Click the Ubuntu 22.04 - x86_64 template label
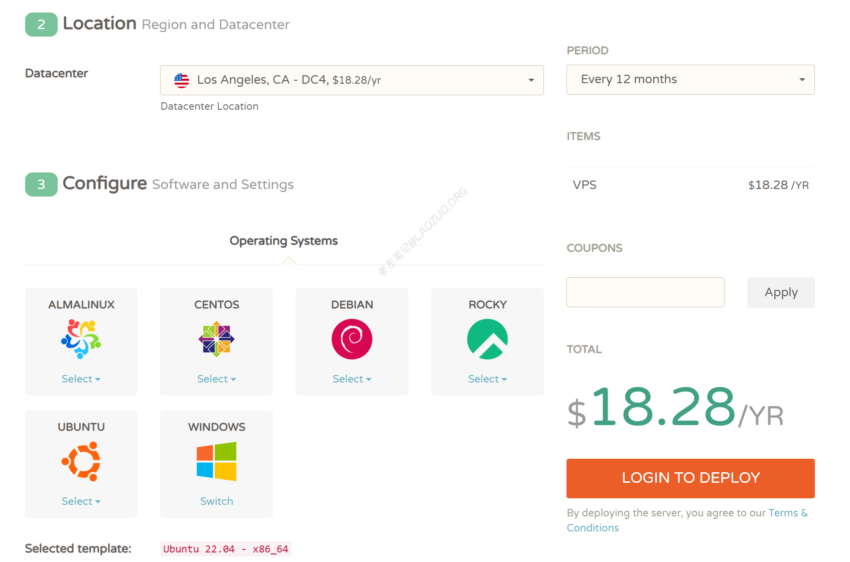850x562 pixels. (x=226, y=548)
